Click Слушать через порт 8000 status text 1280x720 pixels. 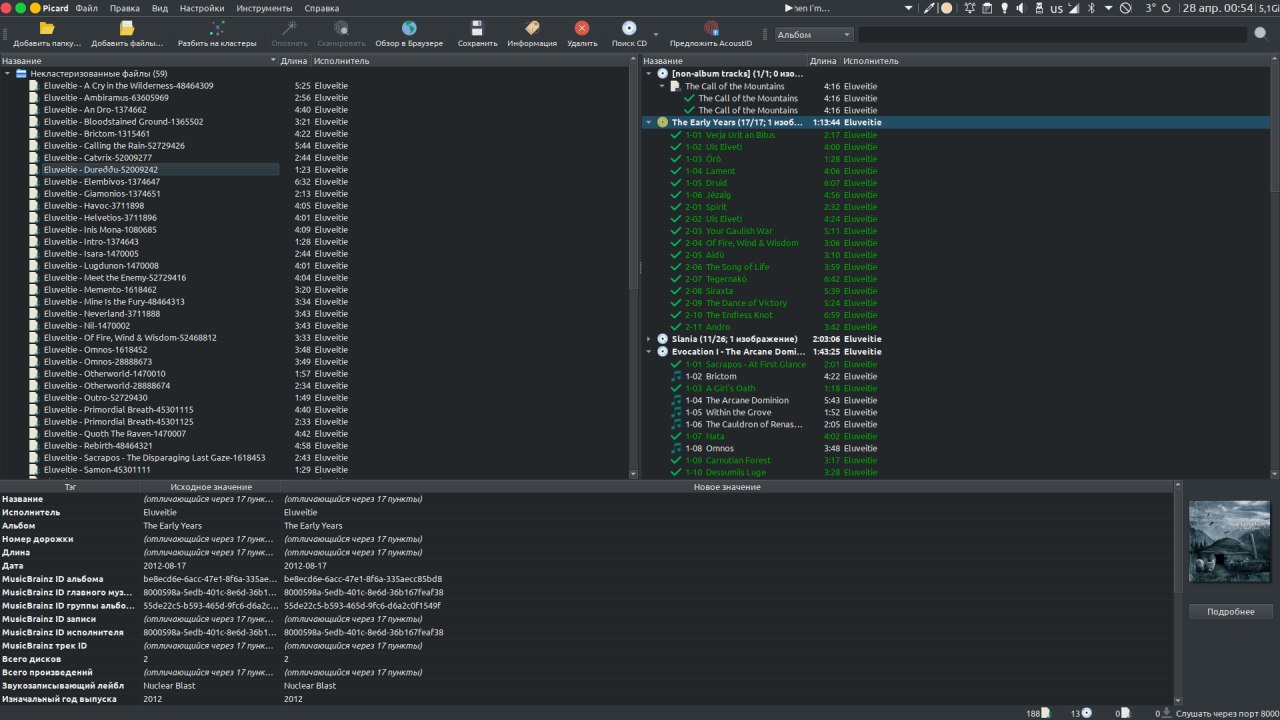1227,713
